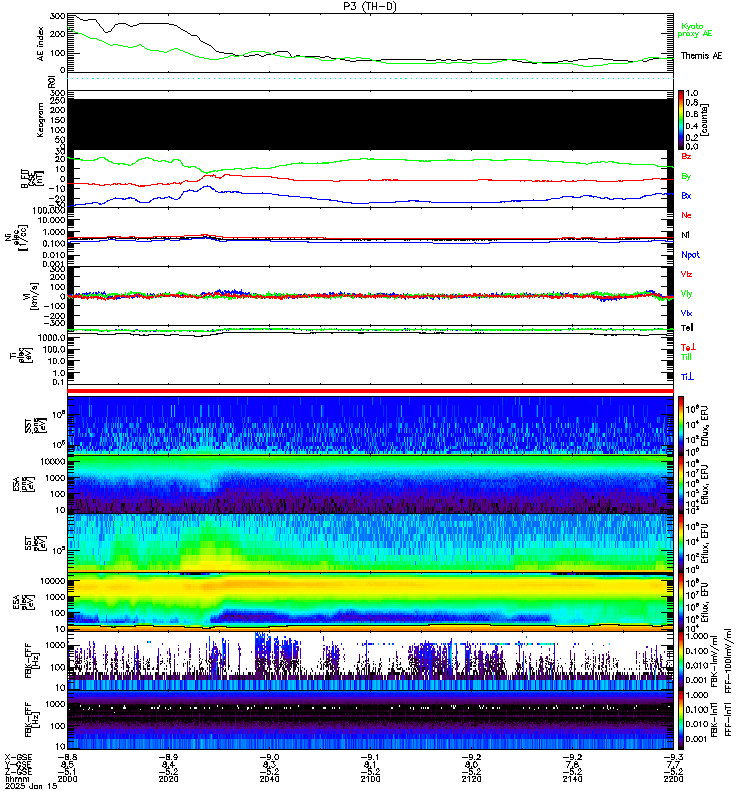Click the X-GSE value '-8.8'
Image resolution: width=750 pixels, height=800 pixels.
[x=67, y=757]
